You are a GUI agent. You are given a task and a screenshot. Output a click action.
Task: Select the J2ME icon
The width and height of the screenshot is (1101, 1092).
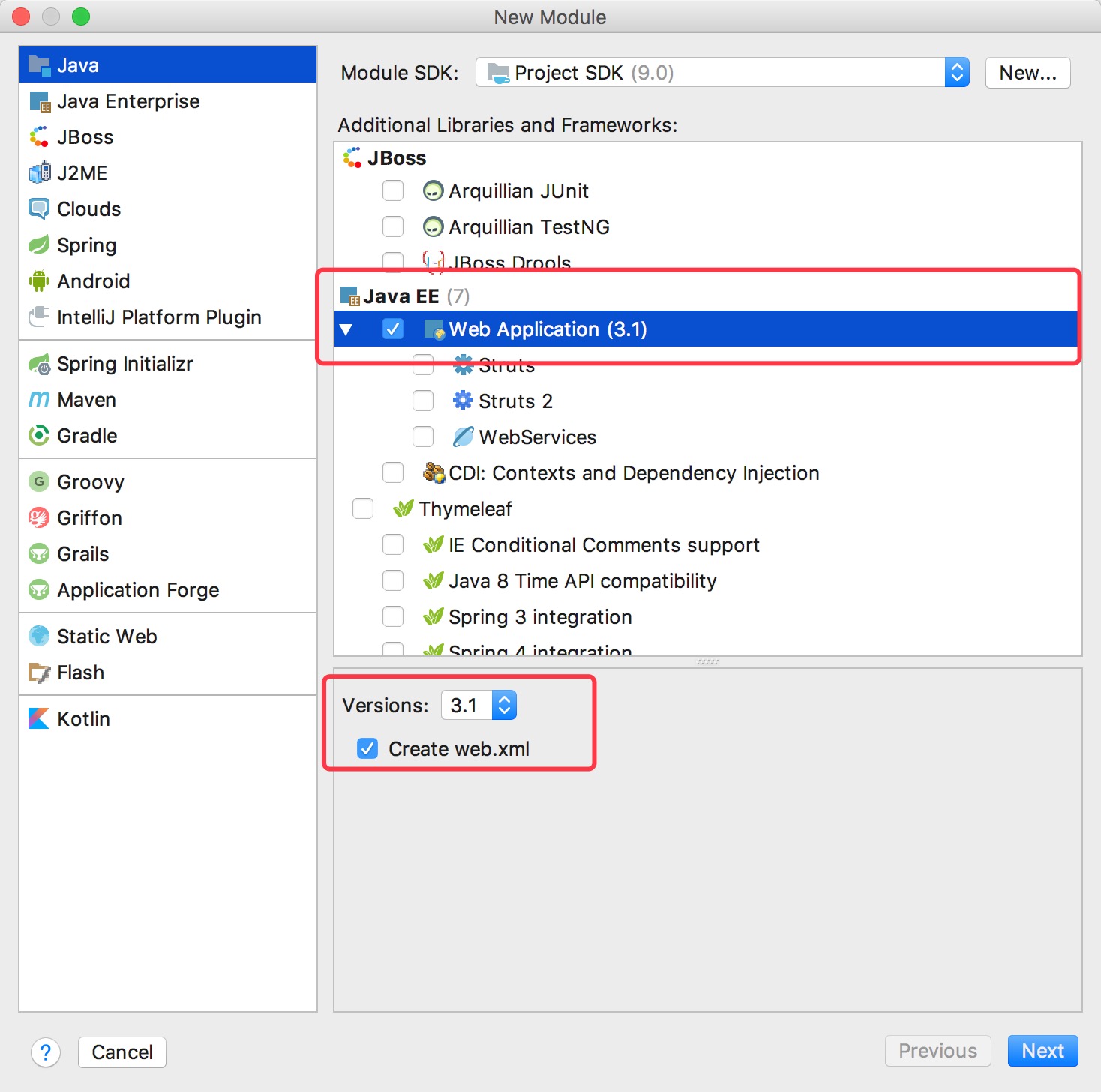39,172
